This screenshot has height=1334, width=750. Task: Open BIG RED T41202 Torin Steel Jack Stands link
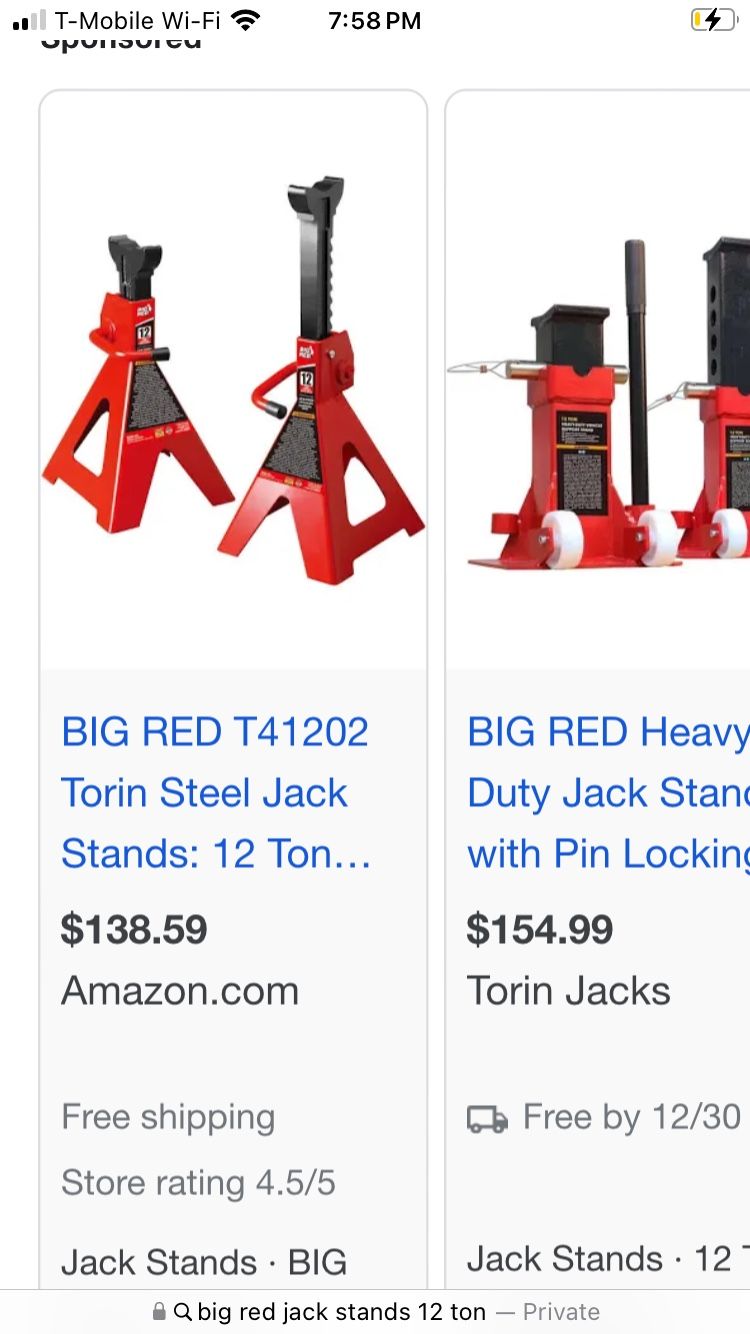click(x=216, y=793)
